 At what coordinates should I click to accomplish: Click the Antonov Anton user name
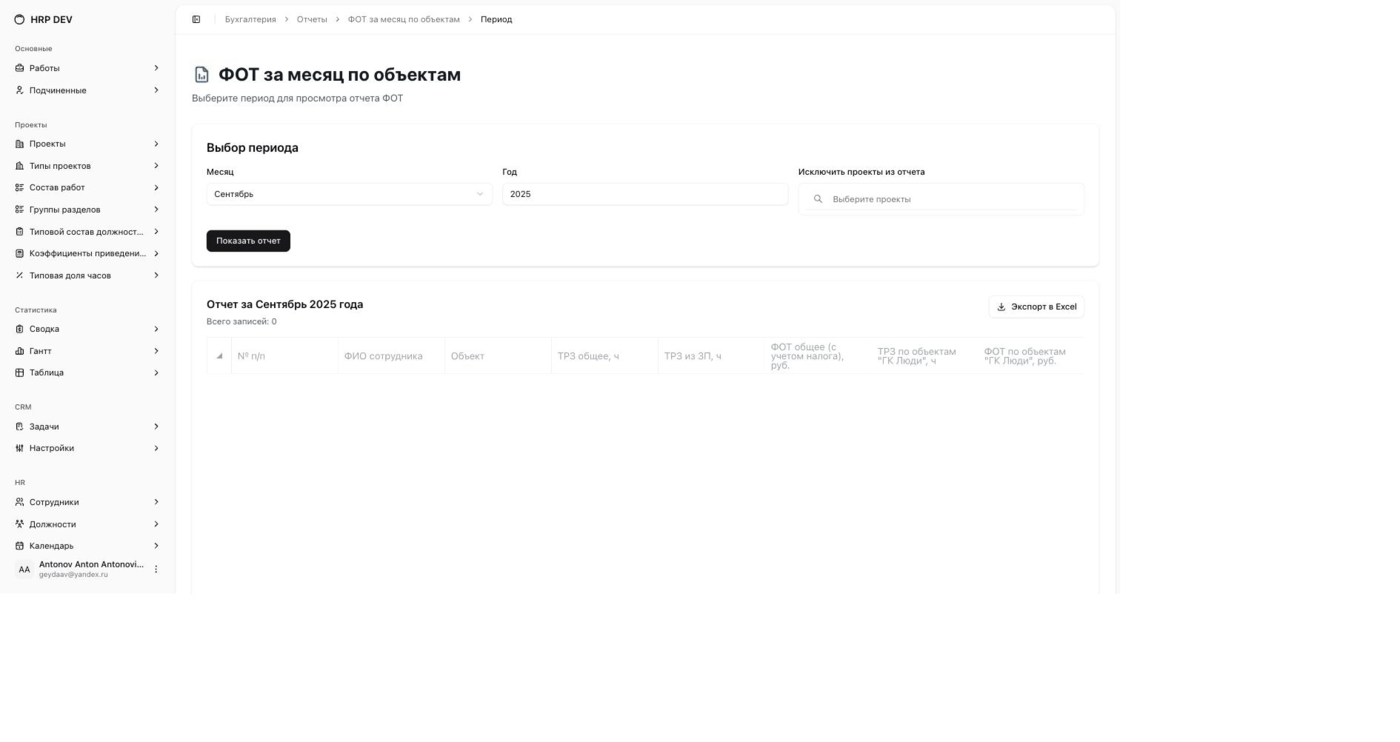pyautogui.click(x=91, y=564)
